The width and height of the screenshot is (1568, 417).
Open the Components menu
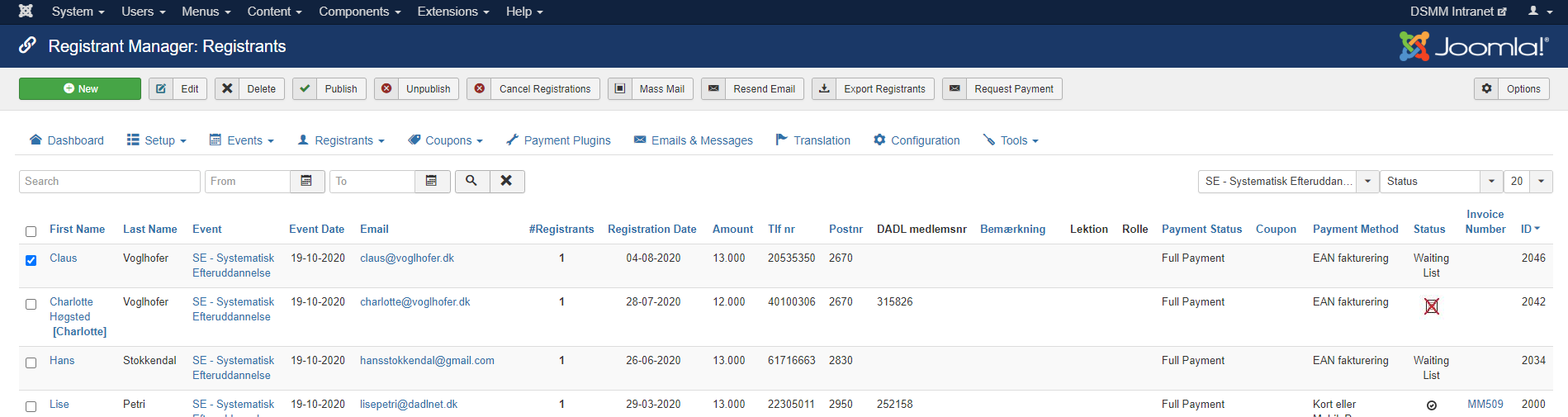click(x=359, y=12)
